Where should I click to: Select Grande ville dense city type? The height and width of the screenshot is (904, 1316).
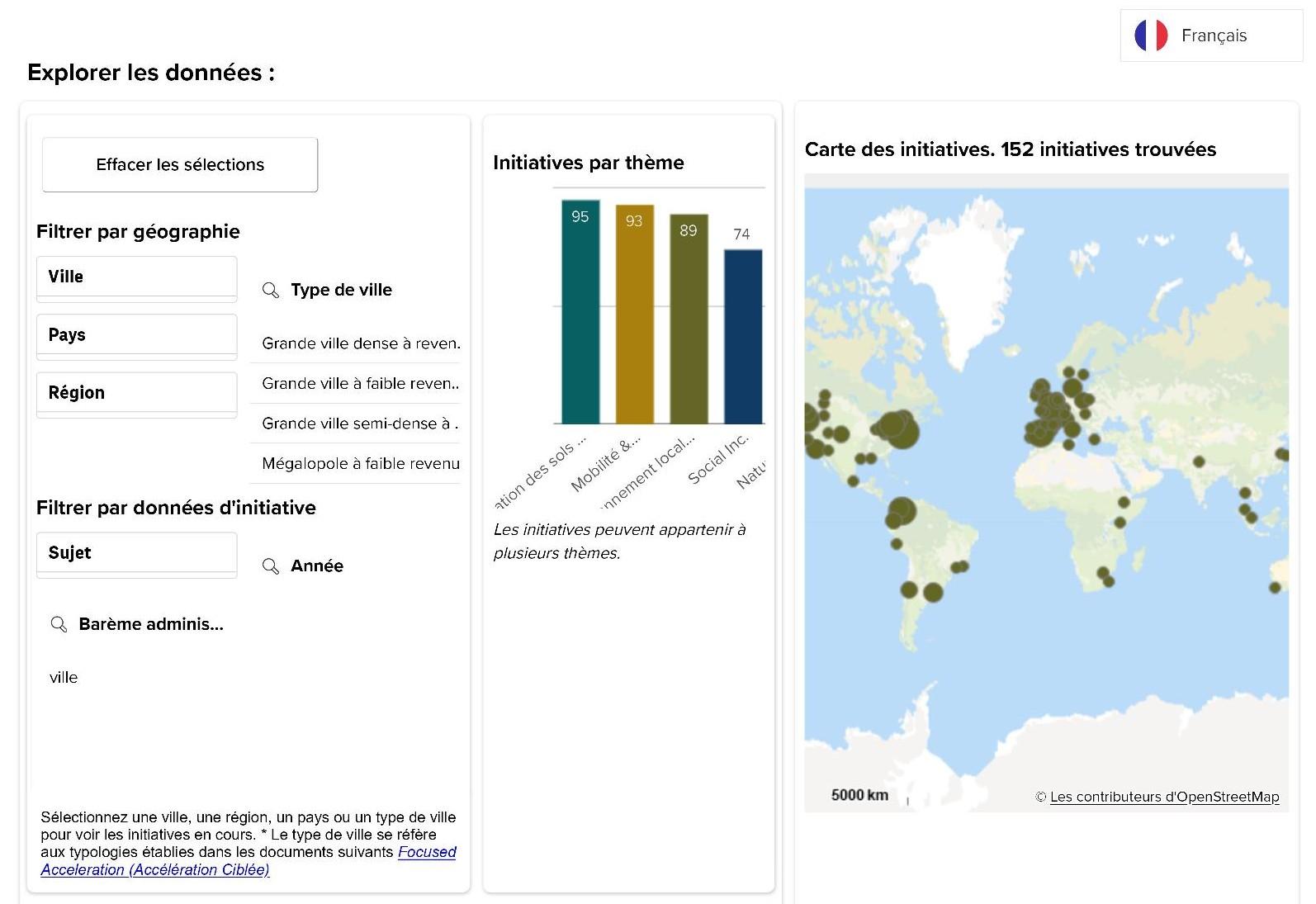pyautogui.click(x=360, y=343)
